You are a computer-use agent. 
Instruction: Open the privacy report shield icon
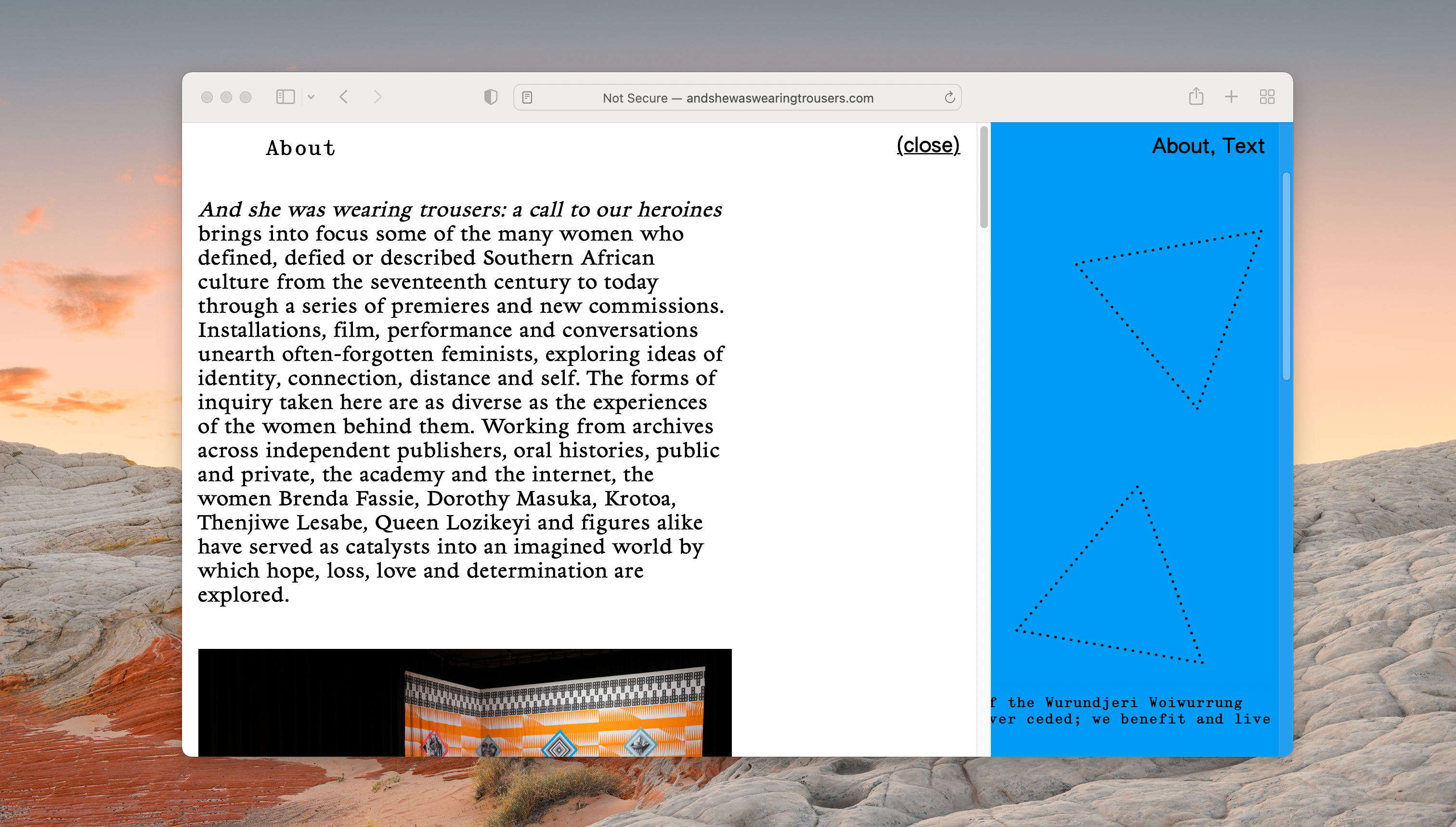491,97
